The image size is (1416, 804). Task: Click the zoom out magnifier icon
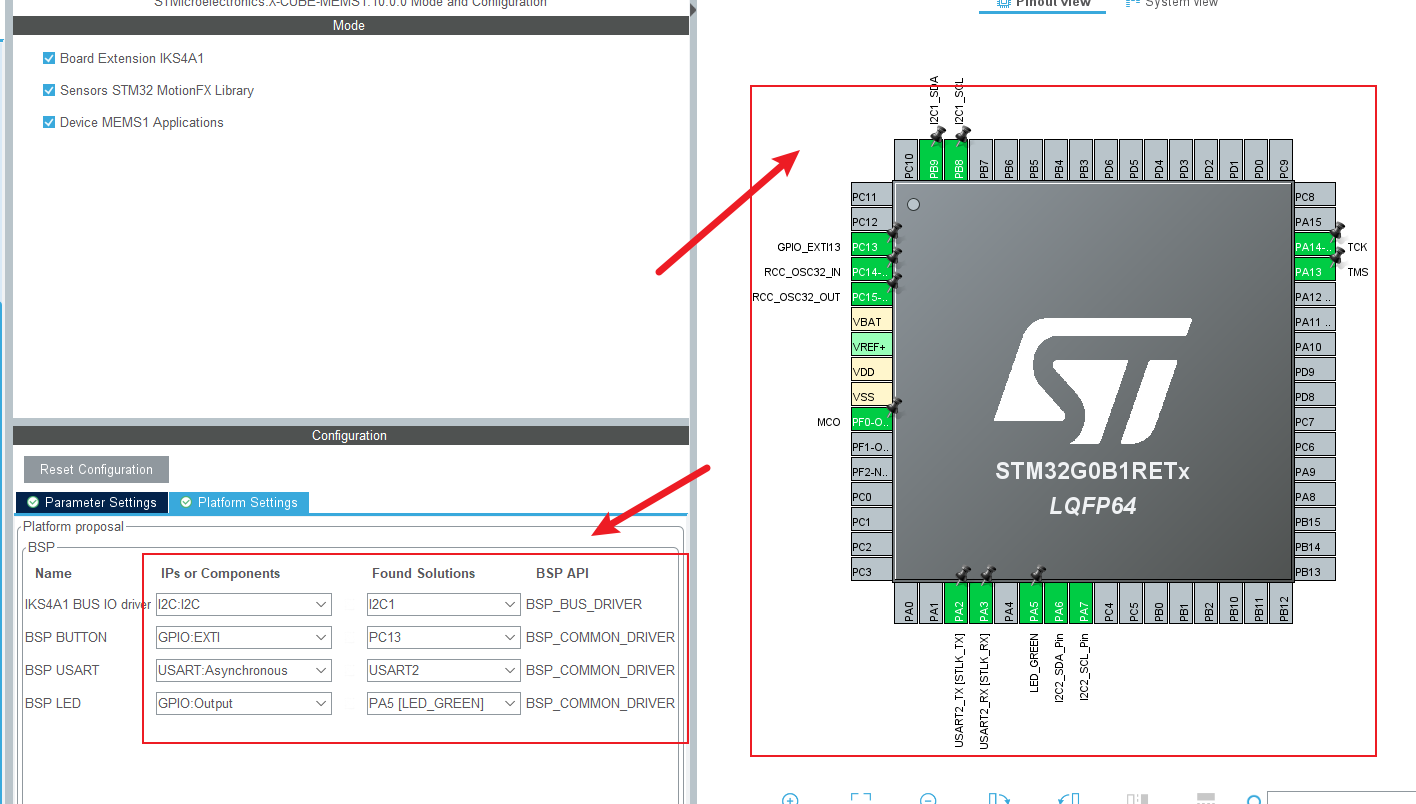(x=928, y=800)
